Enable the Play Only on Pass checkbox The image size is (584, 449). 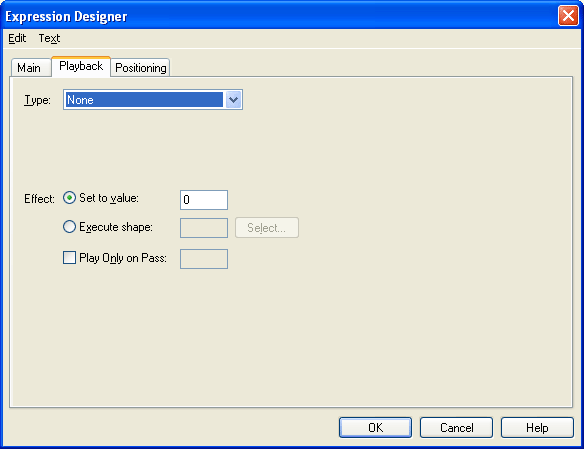(x=69, y=258)
